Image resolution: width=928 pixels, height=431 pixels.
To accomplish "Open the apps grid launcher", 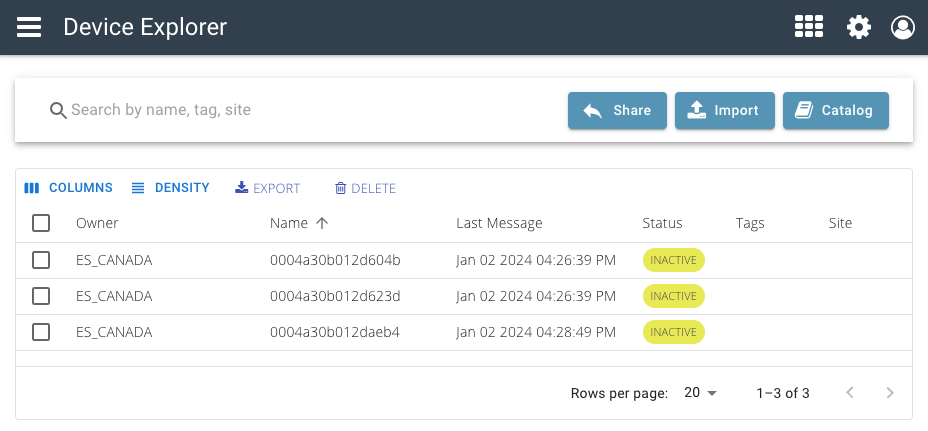I will point(808,27).
